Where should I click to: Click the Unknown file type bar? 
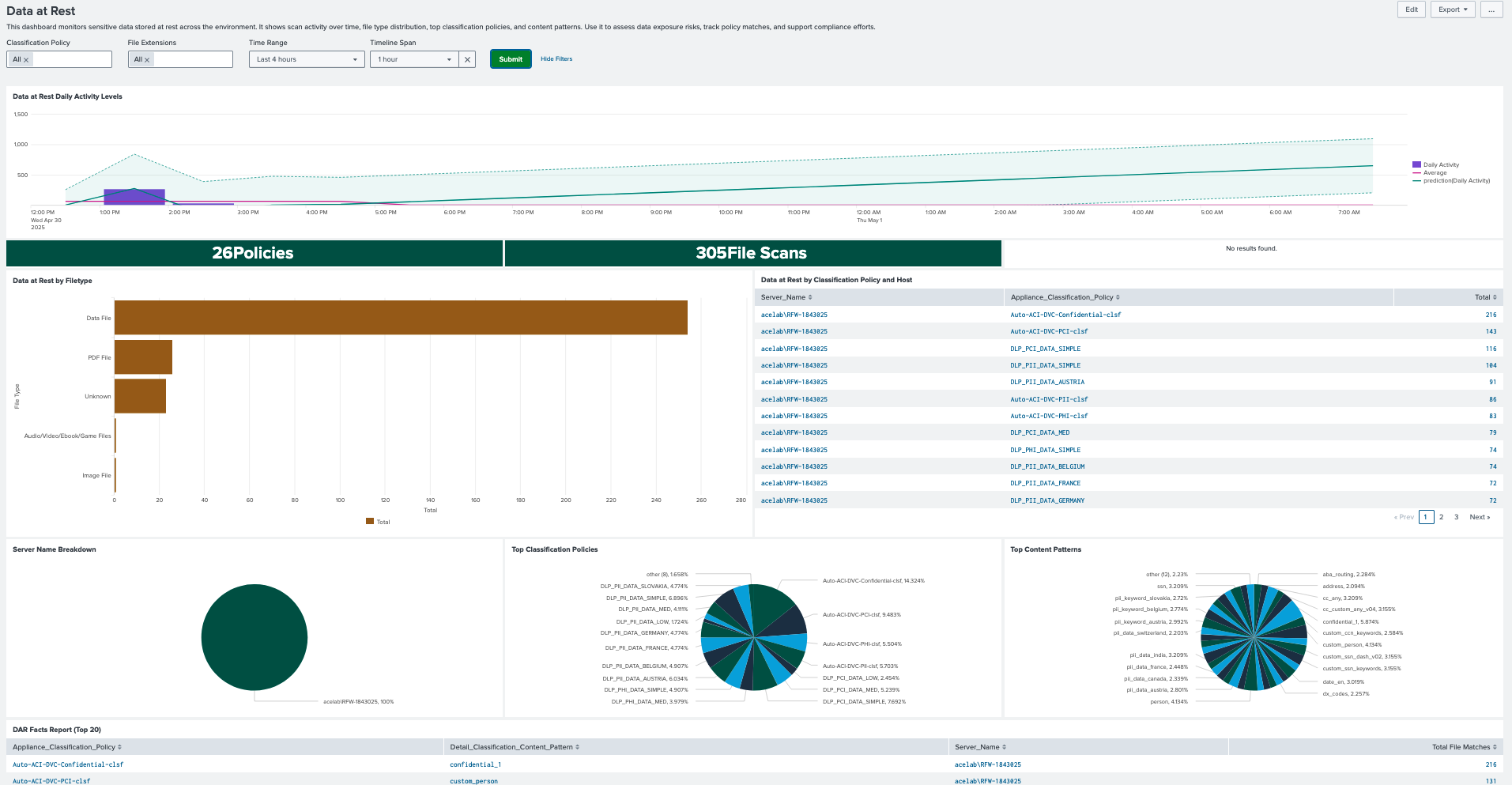140,396
